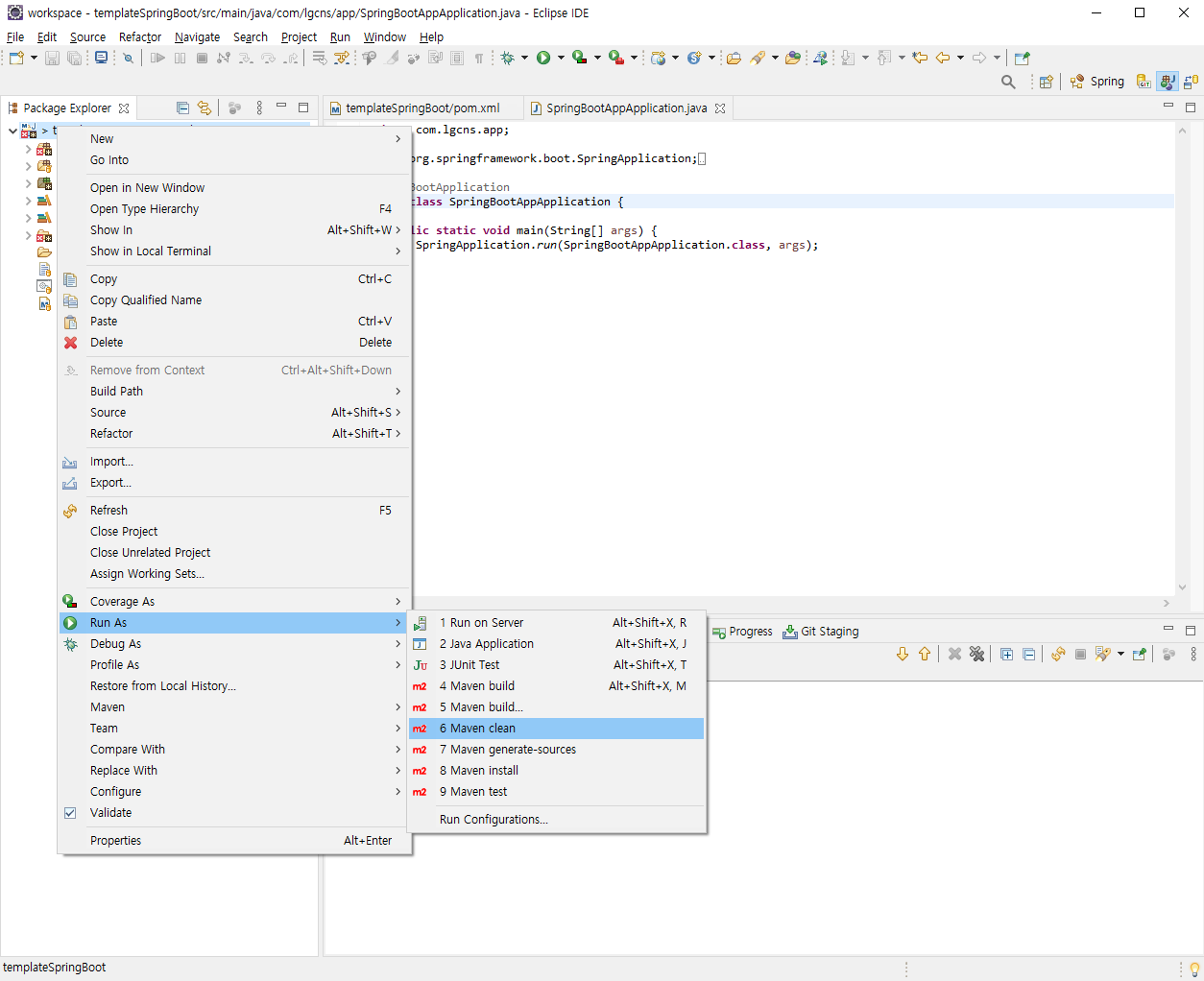Click Remove All Matches double-X icon

tap(976, 654)
